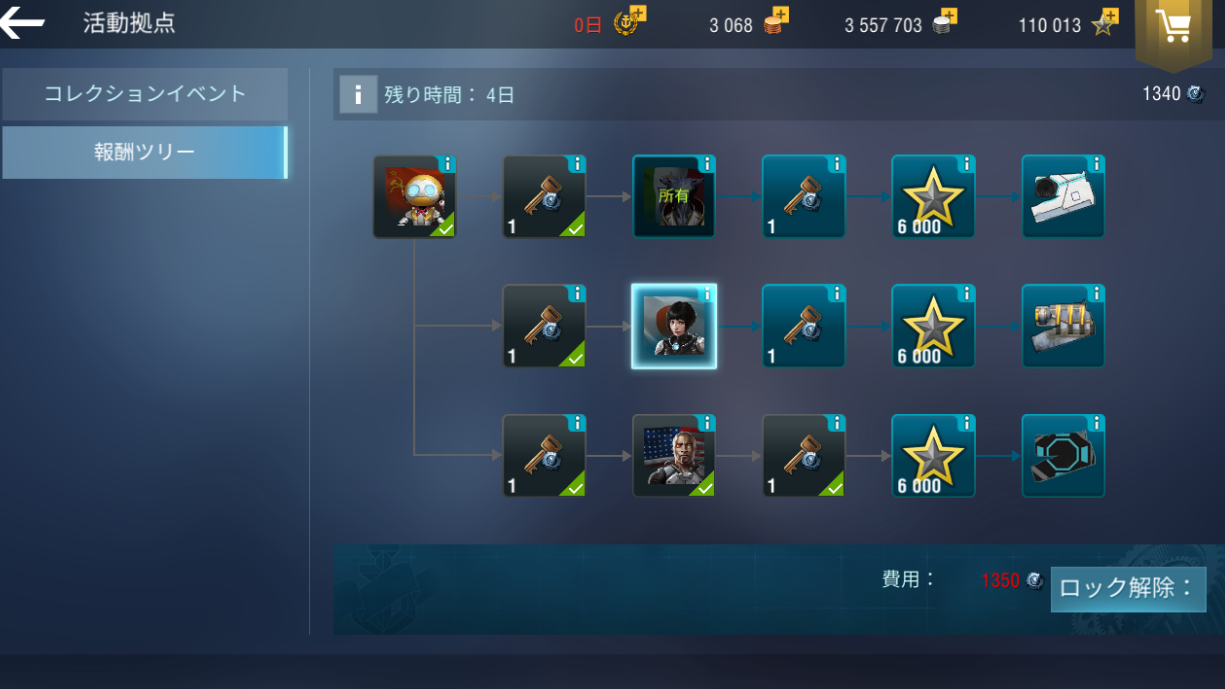Open top row 6 000 star reward
1225x689 pixels.
coord(933,197)
